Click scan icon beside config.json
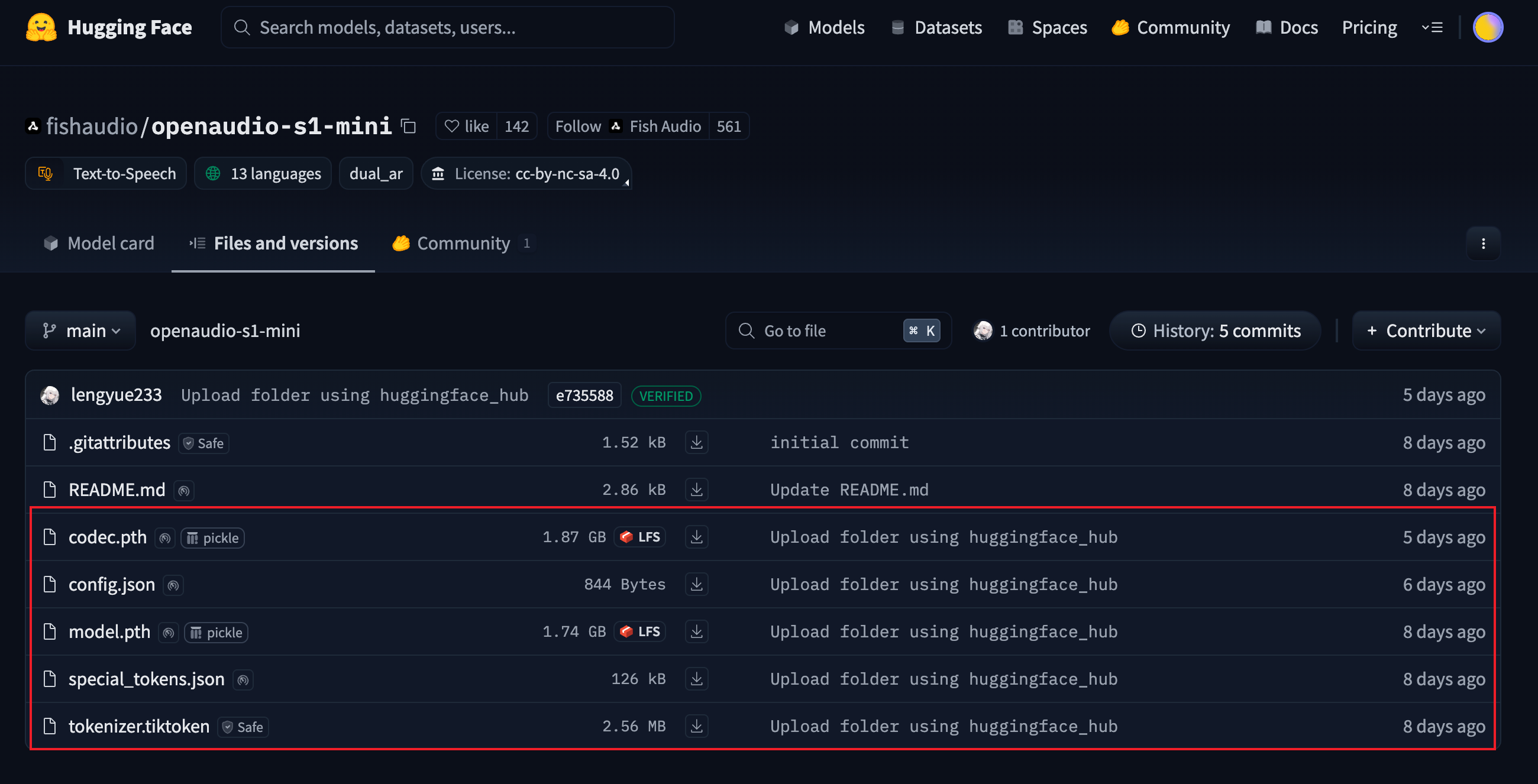This screenshot has width=1538, height=784. click(x=173, y=585)
